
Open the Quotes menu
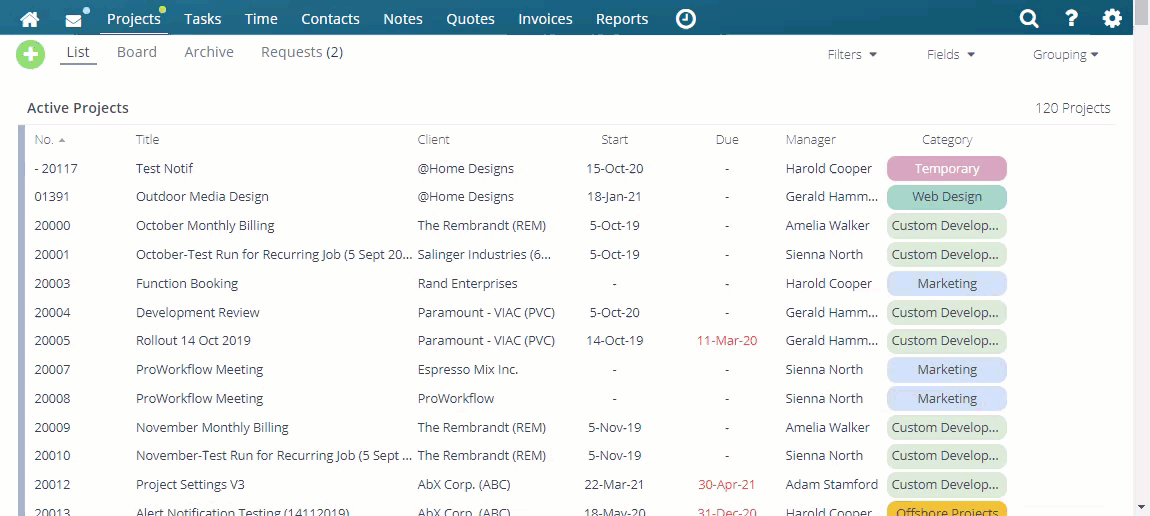[x=470, y=19]
